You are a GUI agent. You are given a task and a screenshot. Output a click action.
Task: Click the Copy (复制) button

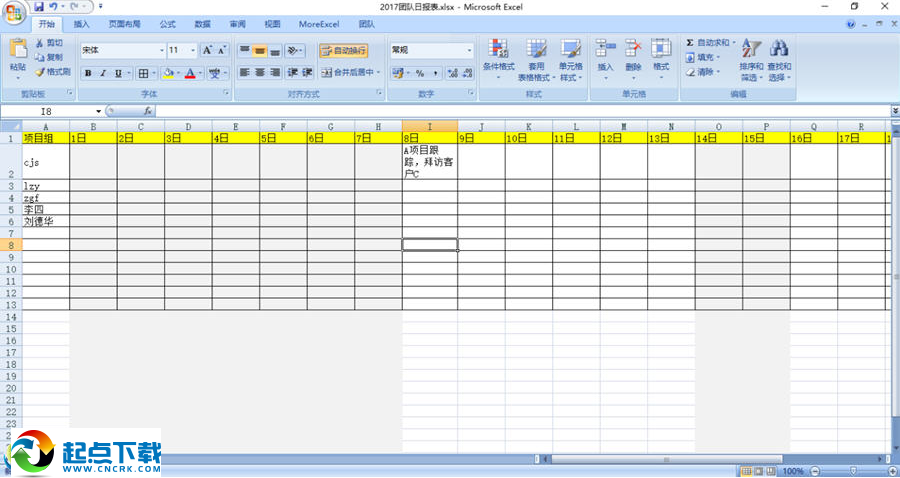(x=49, y=57)
